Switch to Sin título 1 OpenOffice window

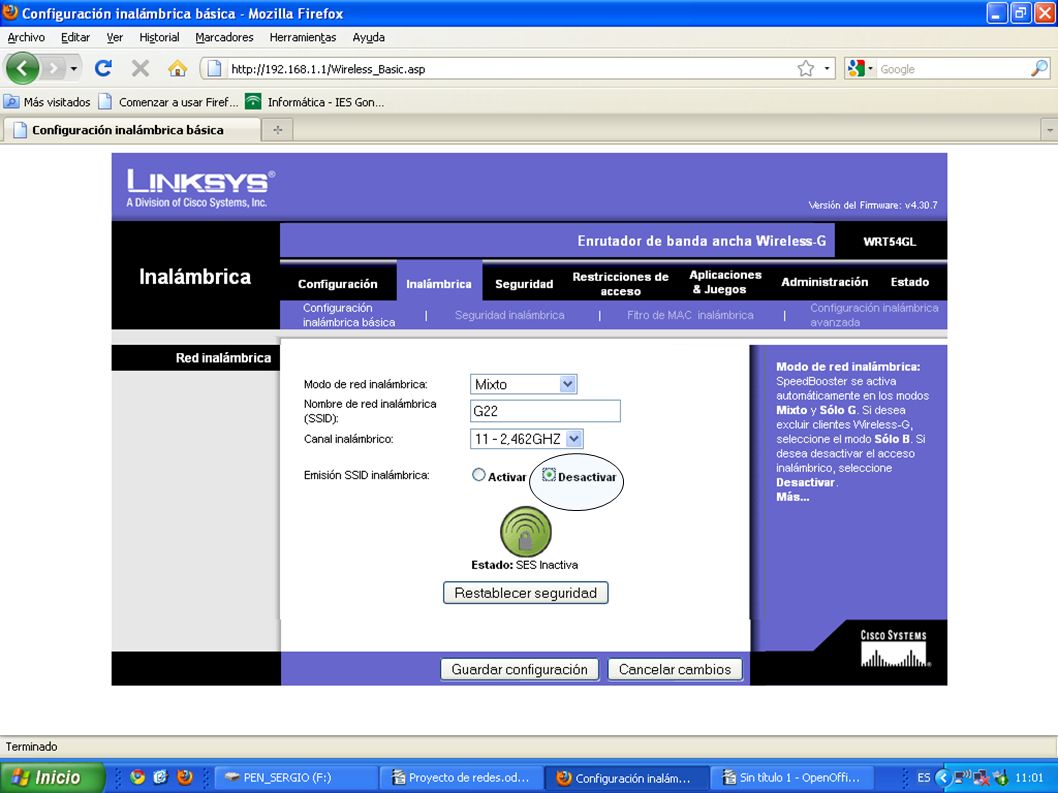791,777
